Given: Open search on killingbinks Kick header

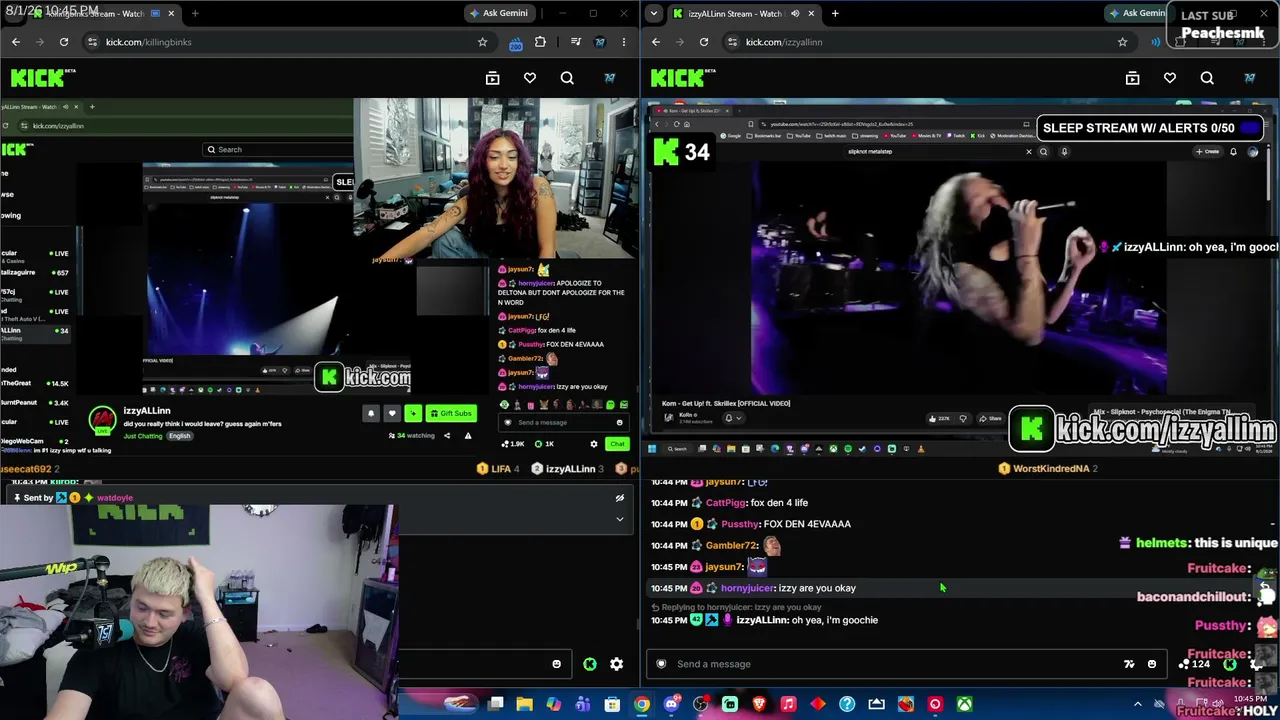Looking at the screenshot, I should point(567,78).
